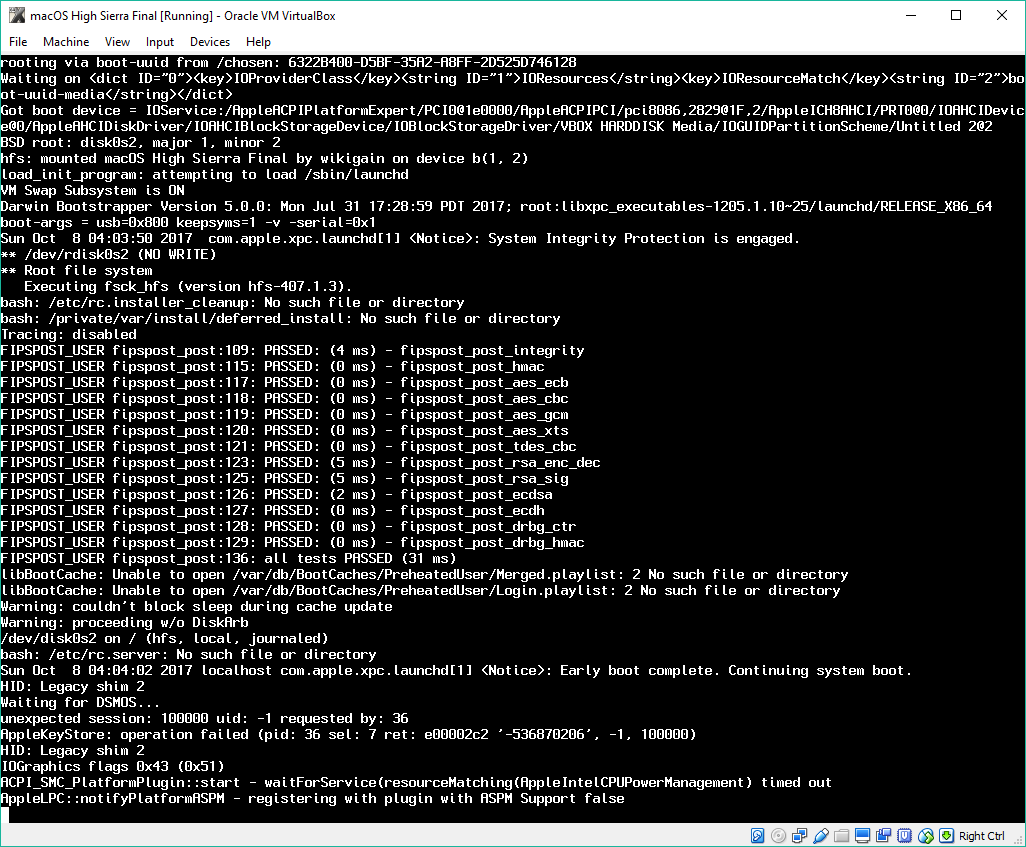Open the File menu
This screenshot has width=1026, height=847.
tap(18, 42)
